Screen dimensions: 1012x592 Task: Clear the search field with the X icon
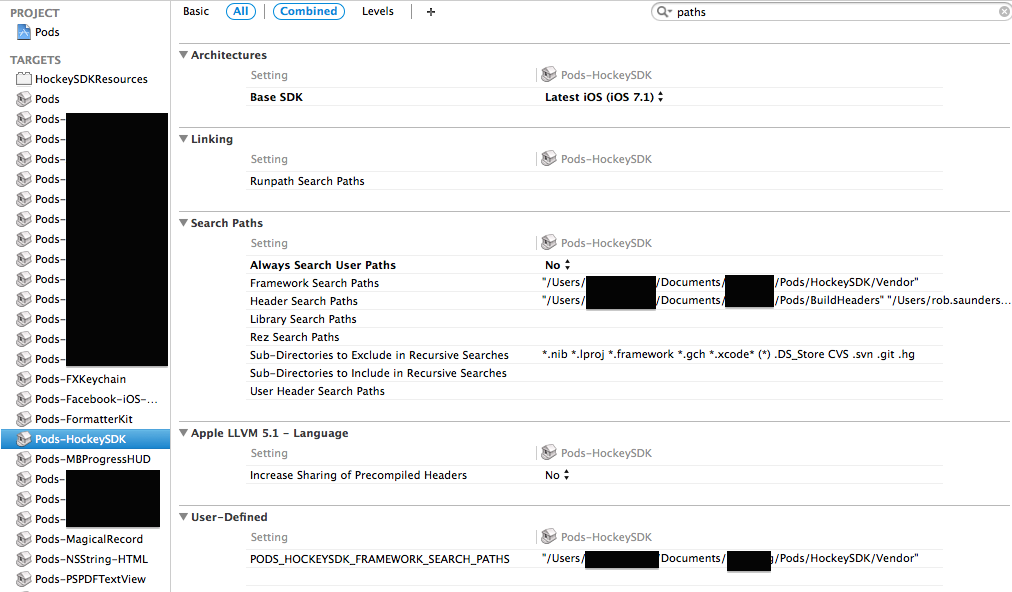tap(1004, 12)
